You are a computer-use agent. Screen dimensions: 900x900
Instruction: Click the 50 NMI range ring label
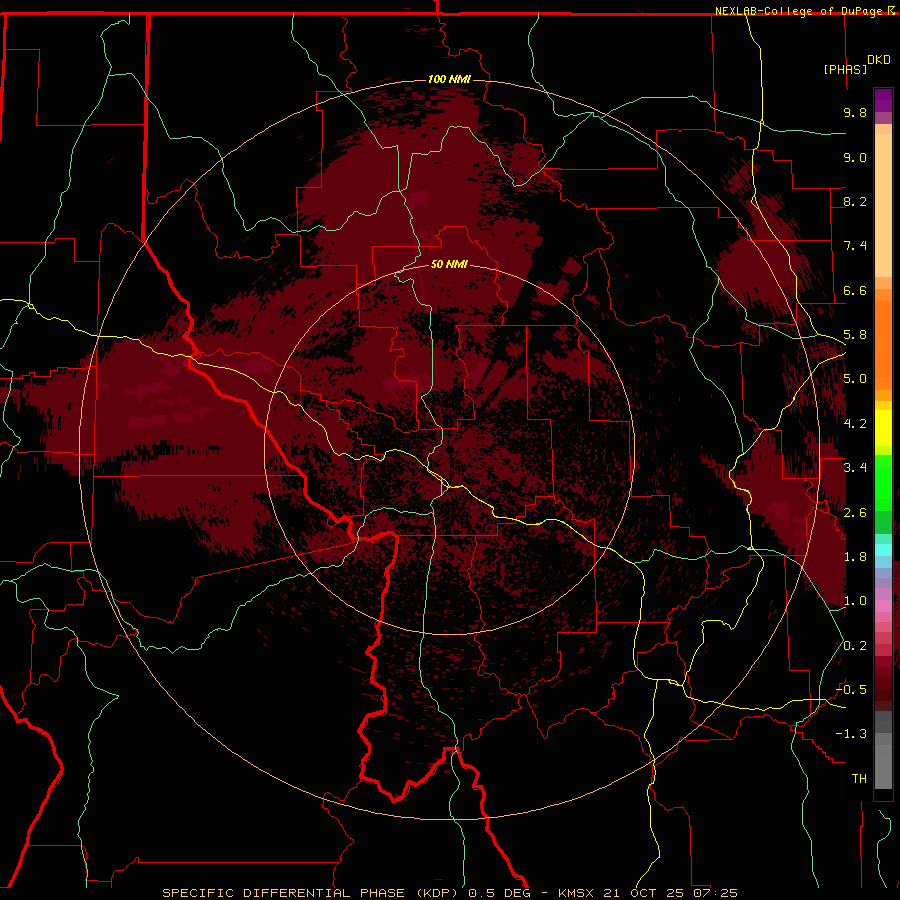click(449, 264)
